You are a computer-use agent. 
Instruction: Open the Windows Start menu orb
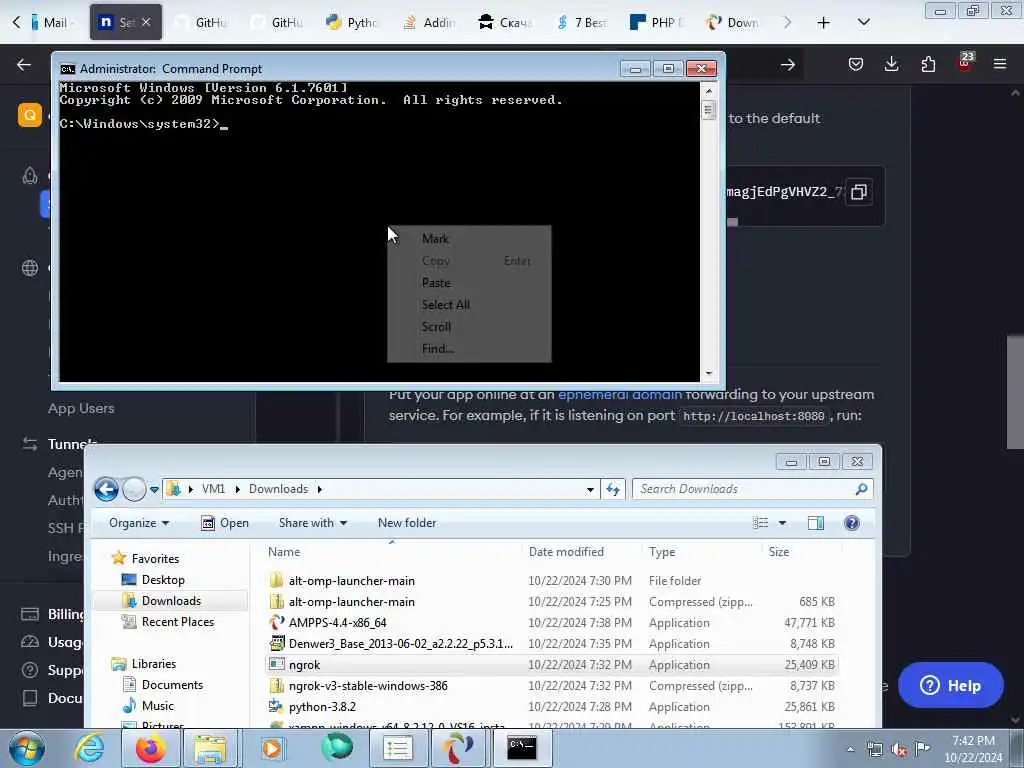[27, 748]
